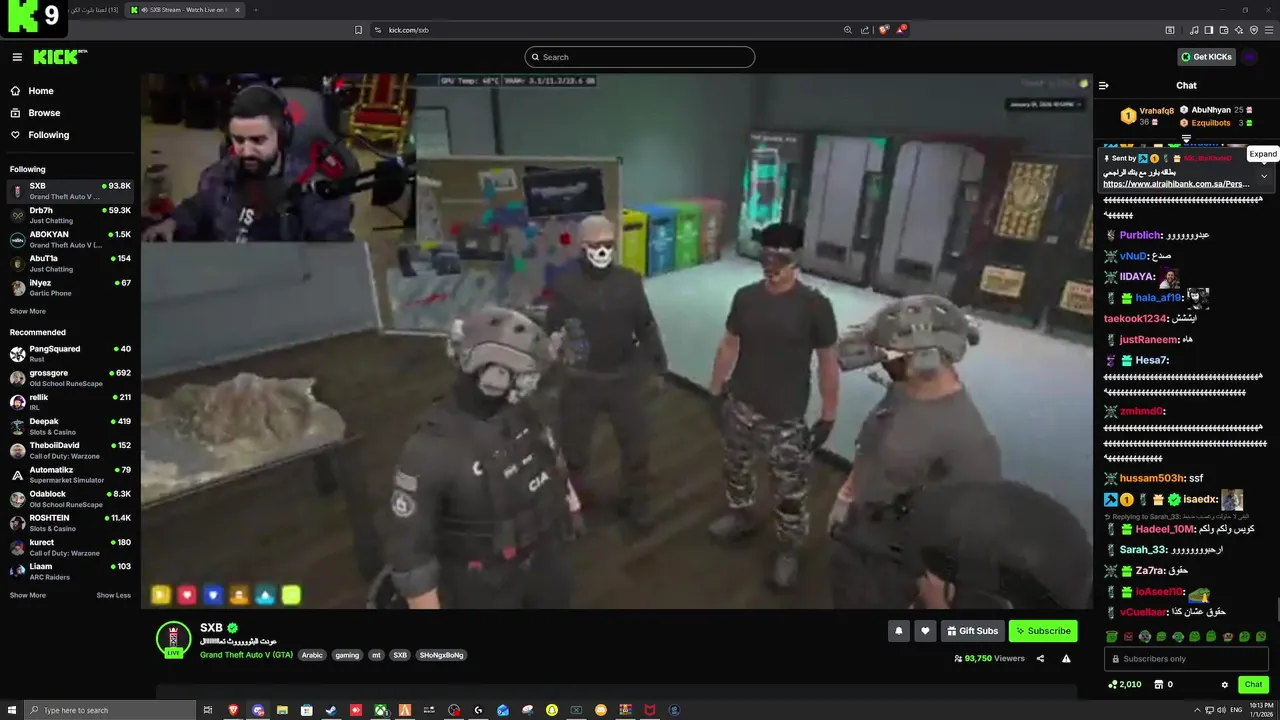Click the Get KICKs button
Image resolution: width=1280 pixels, height=720 pixels.
(x=1206, y=57)
